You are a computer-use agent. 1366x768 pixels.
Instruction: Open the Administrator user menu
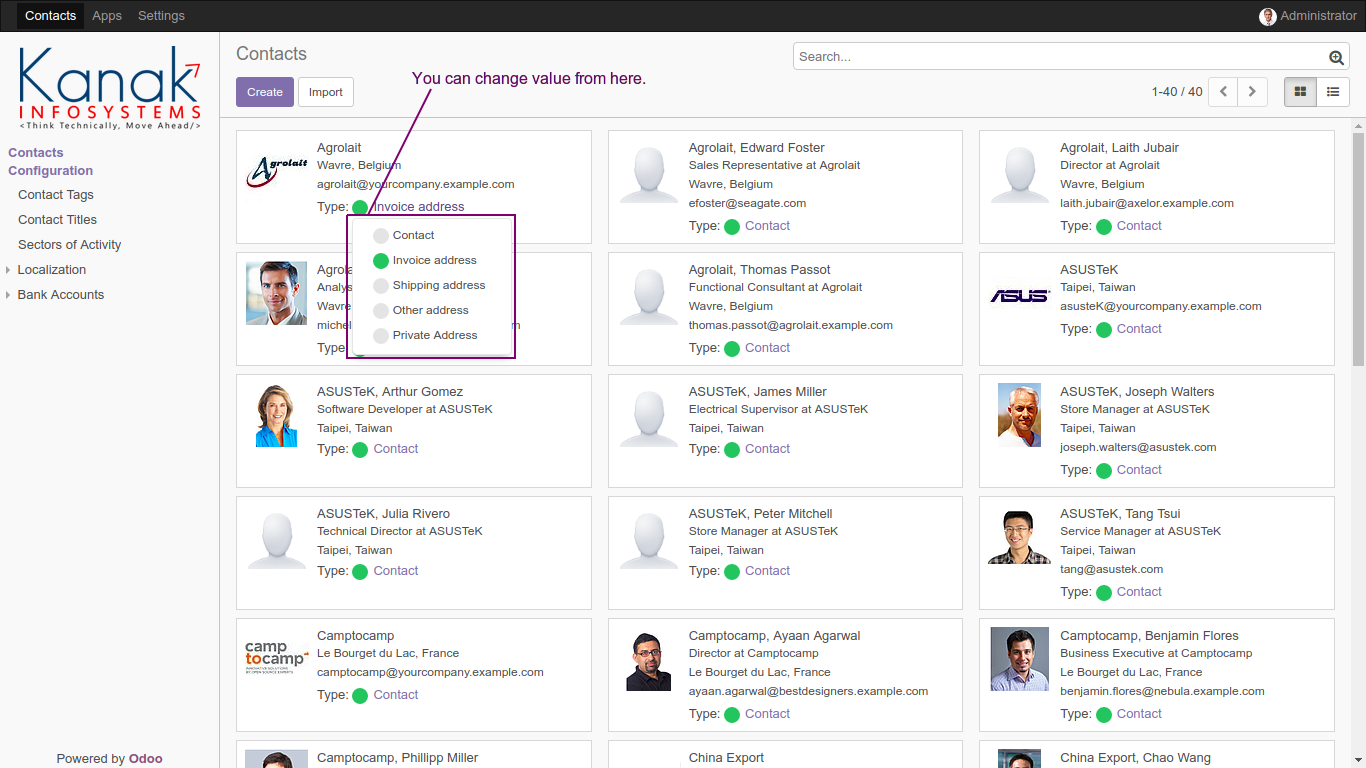coord(1308,16)
